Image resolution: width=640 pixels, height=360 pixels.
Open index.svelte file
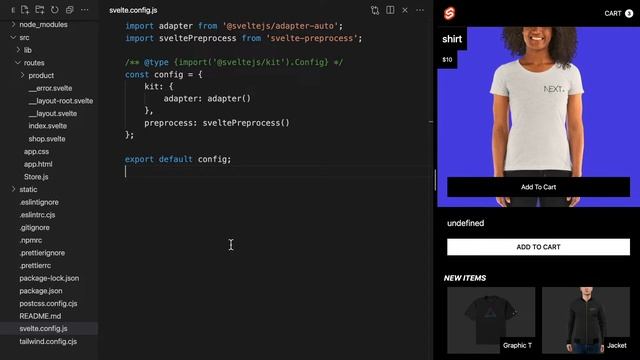(48, 126)
